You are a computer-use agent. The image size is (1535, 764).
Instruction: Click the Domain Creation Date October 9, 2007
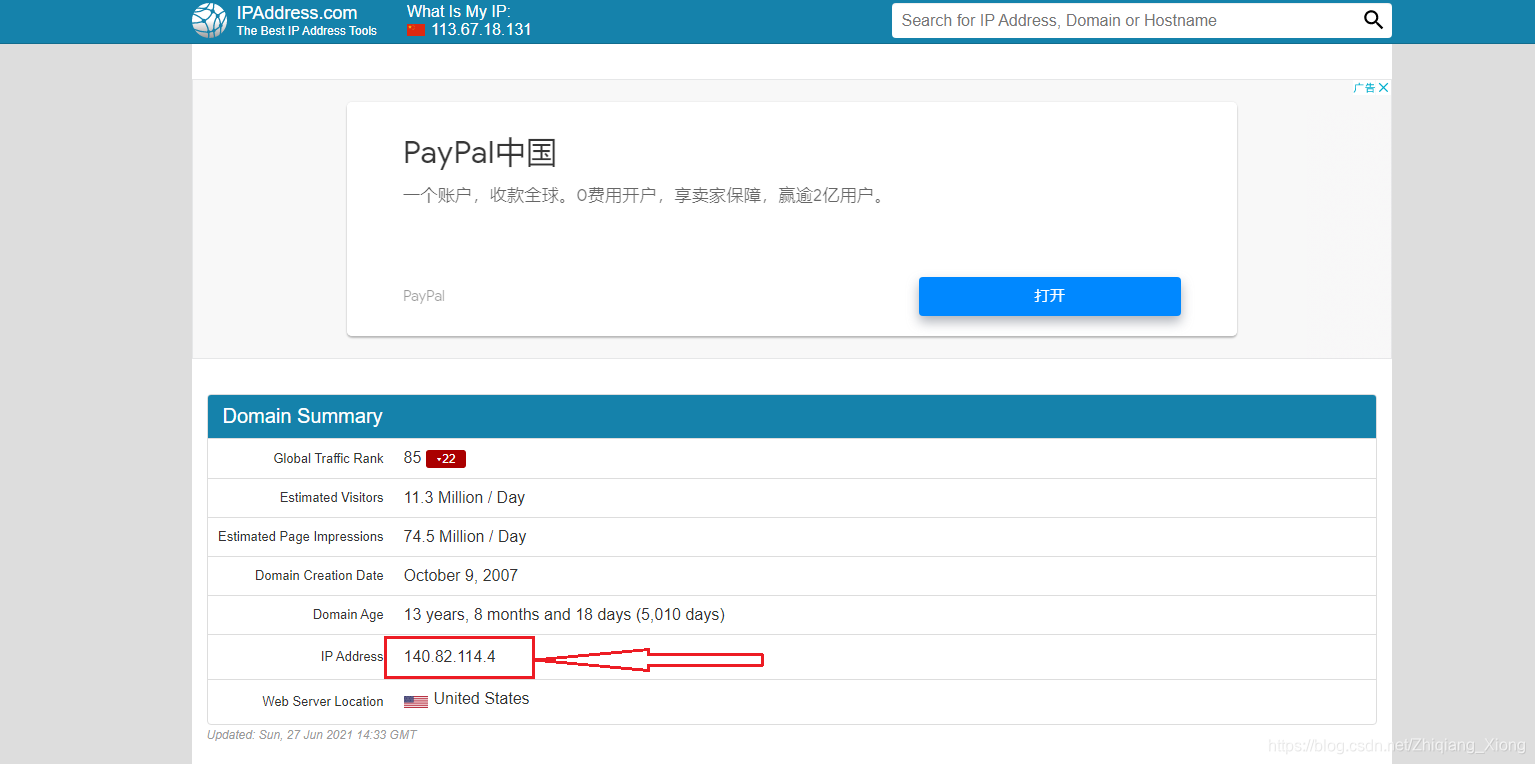click(460, 575)
